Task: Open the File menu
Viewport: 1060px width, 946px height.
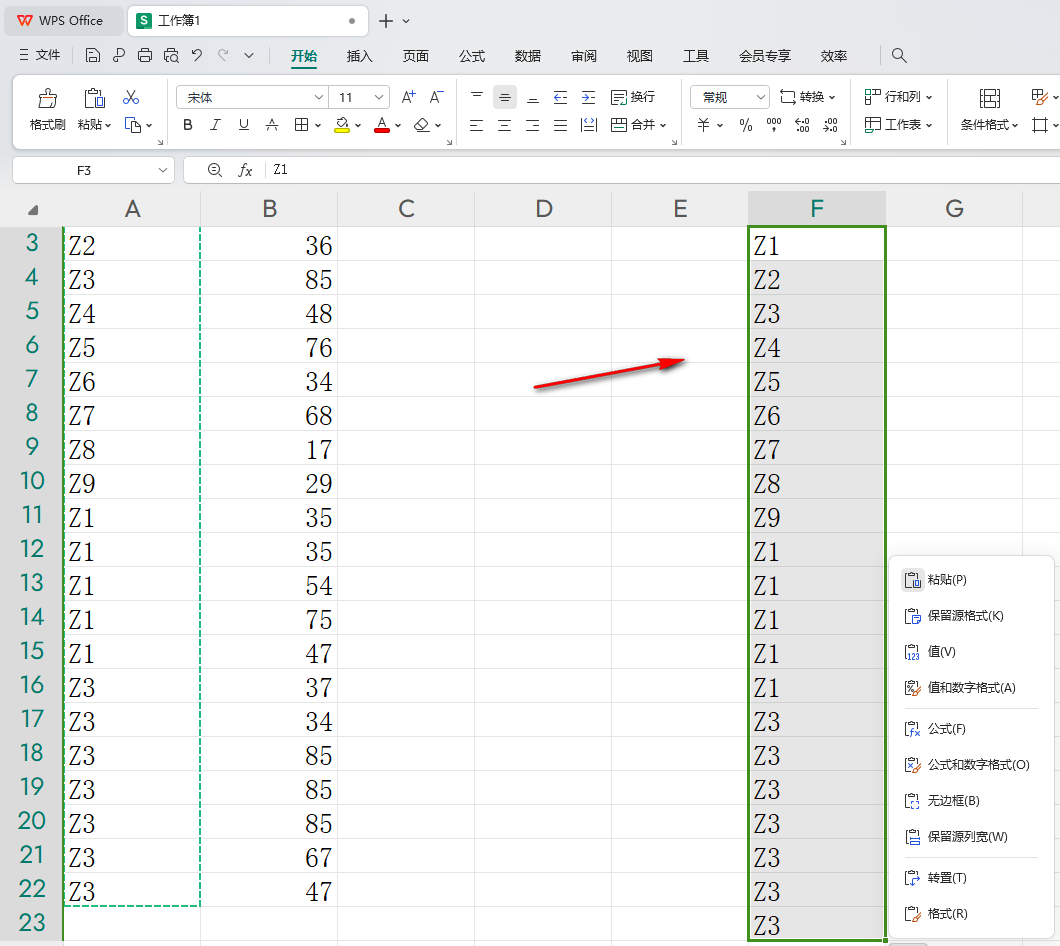Action: (x=39, y=55)
